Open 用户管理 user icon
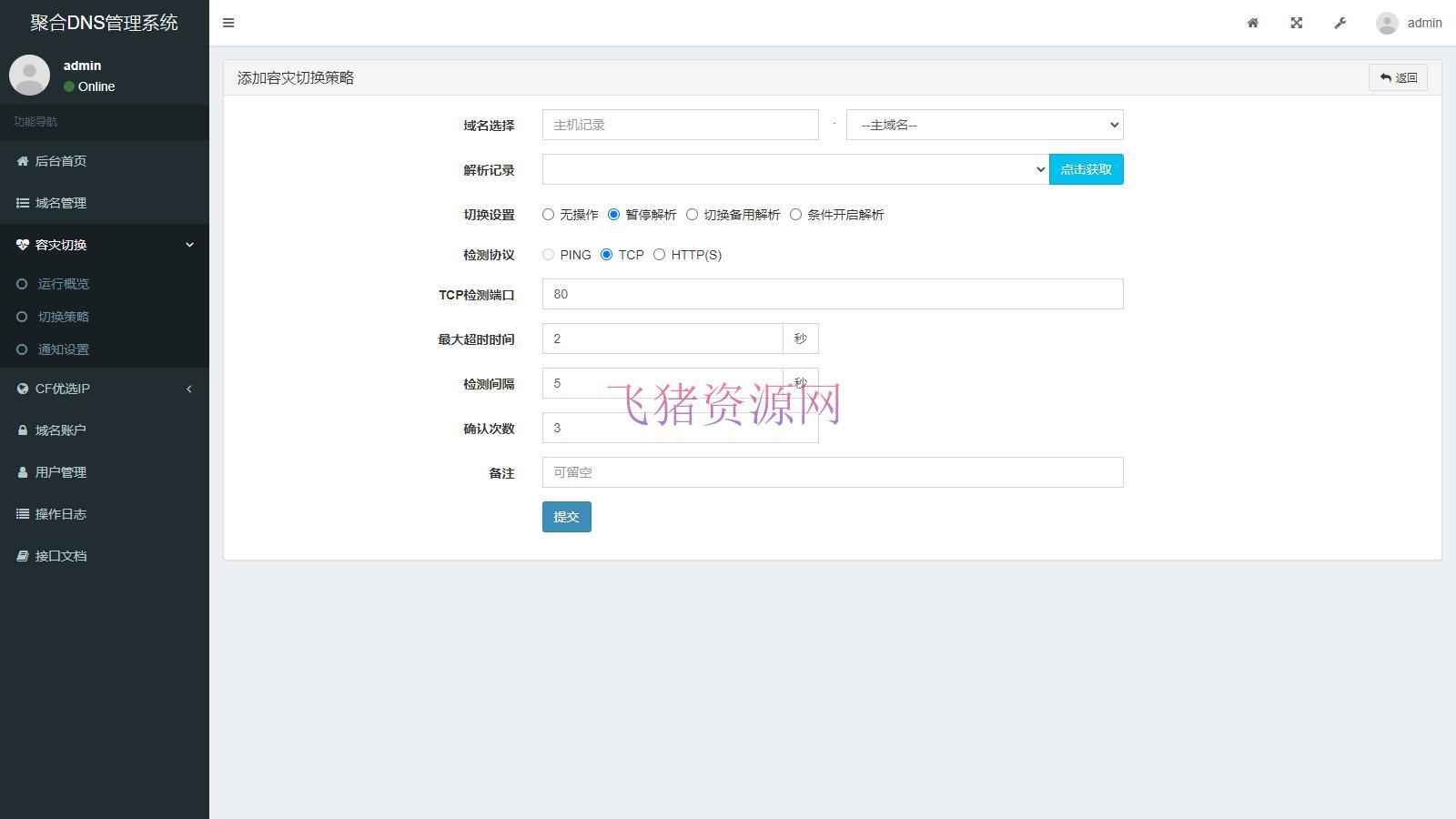Viewport: 1456px width, 819px height. pos(23,471)
